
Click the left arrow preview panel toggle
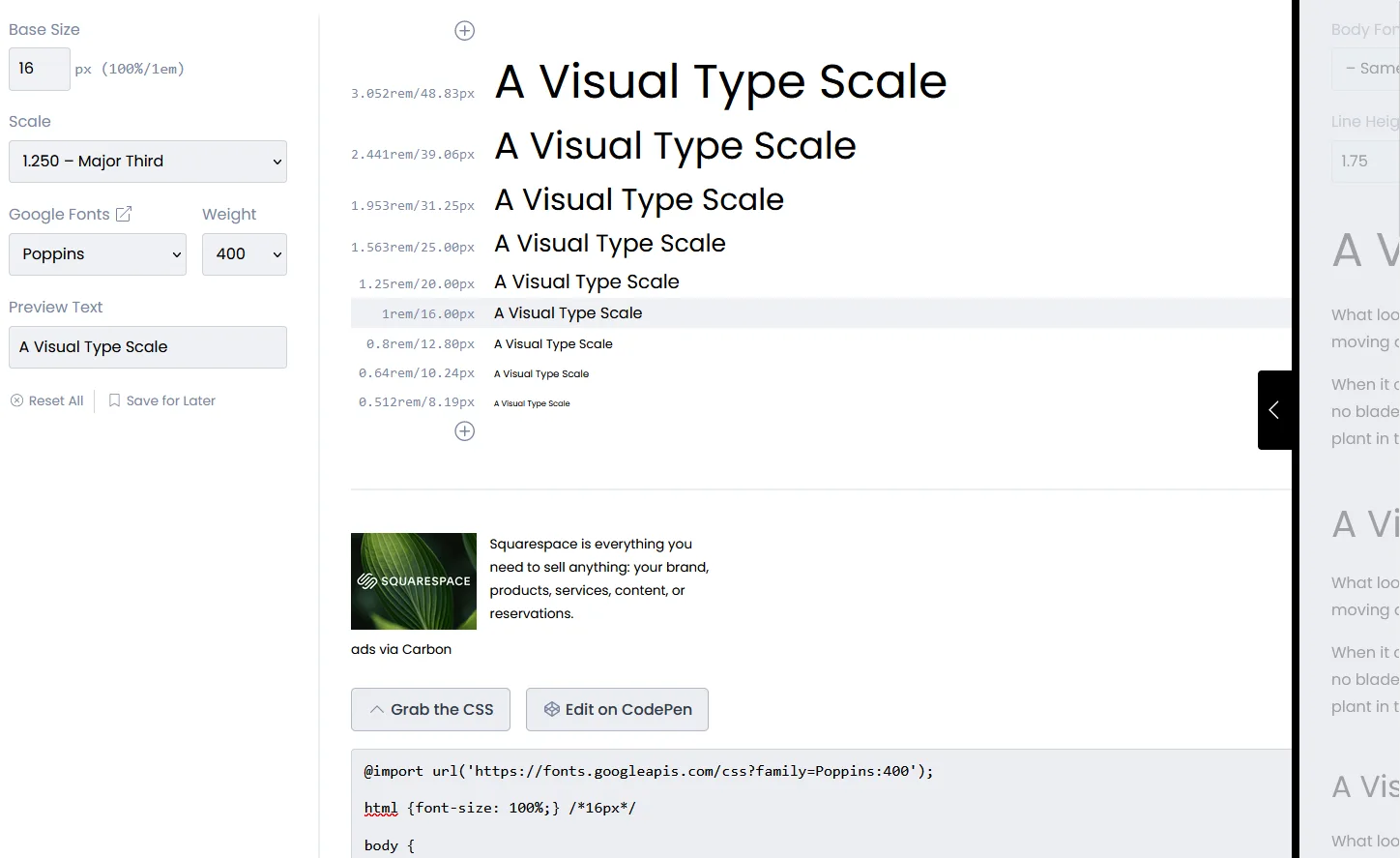pos(1273,410)
